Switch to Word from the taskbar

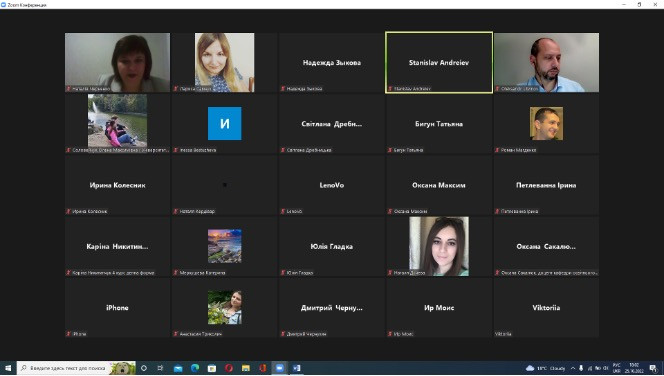[x=296, y=368]
